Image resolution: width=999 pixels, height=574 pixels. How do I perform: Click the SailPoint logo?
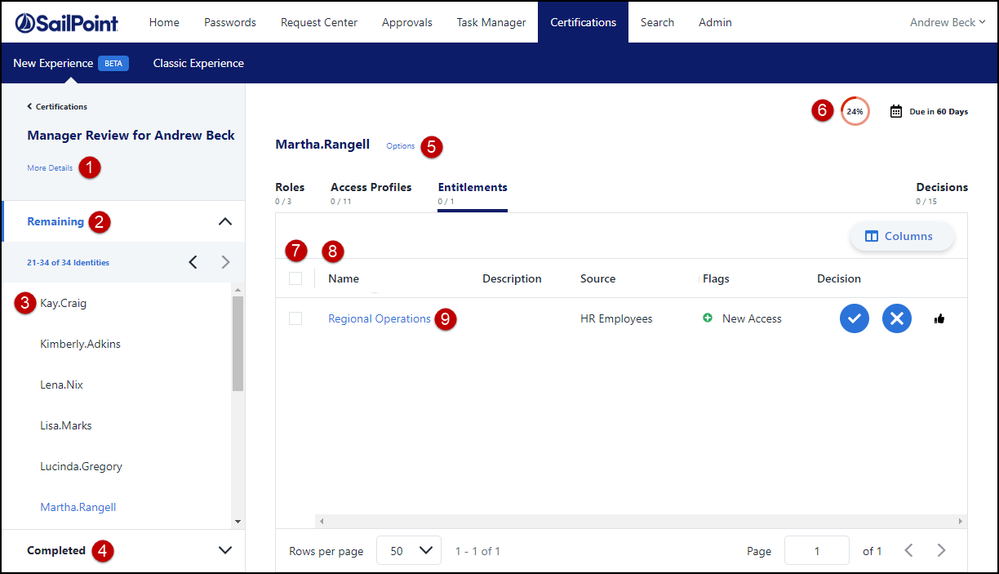click(66, 22)
